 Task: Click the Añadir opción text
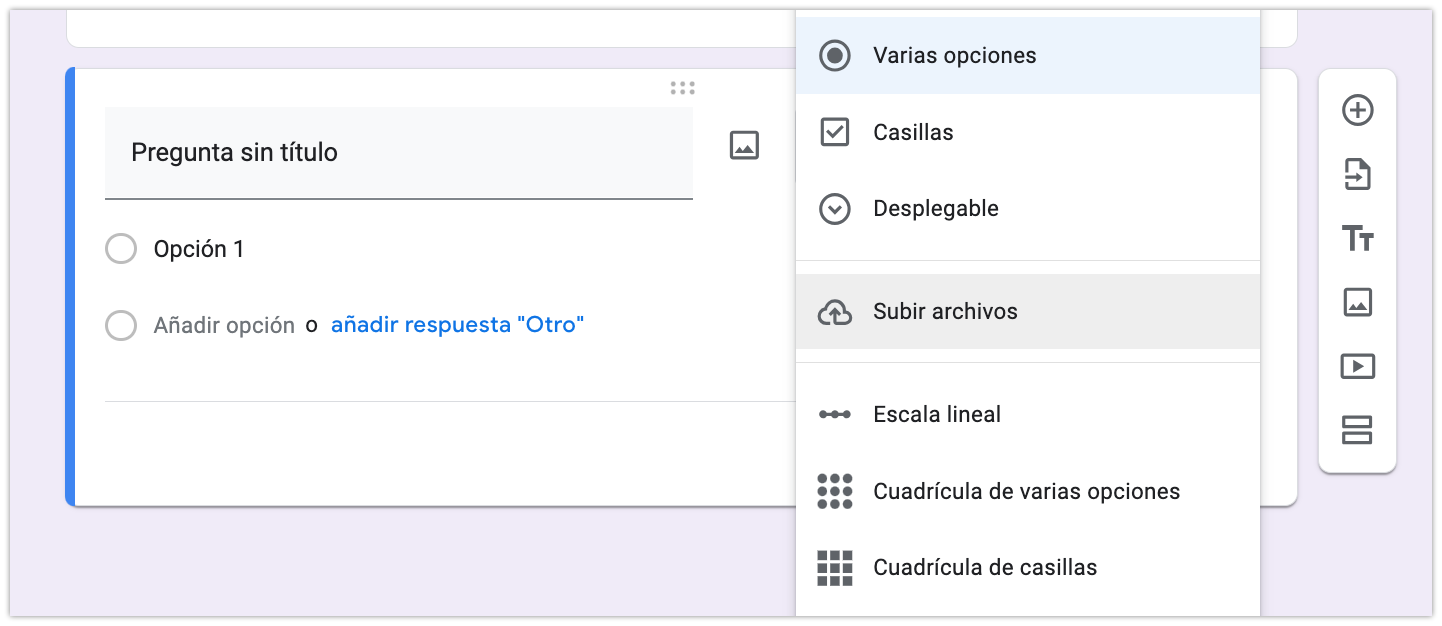tap(224, 325)
